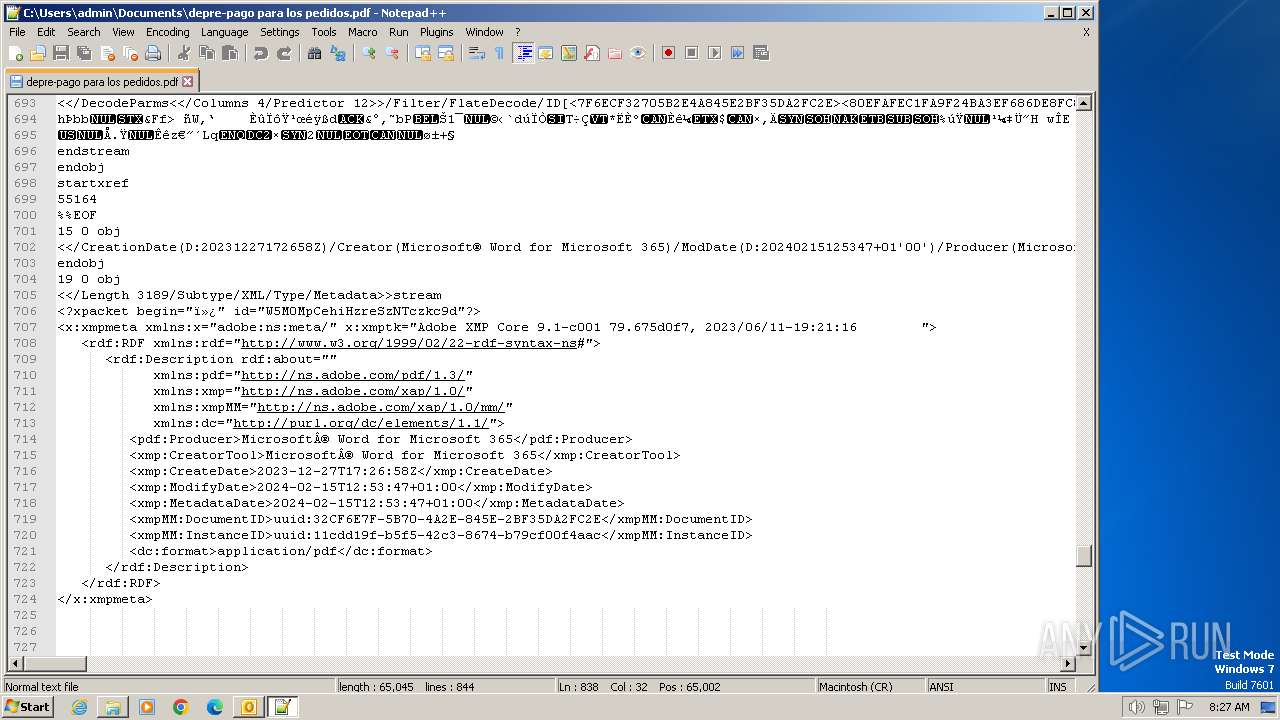Image resolution: width=1280 pixels, height=720 pixels.
Task: Click the Undo arrow icon
Action: click(260, 53)
